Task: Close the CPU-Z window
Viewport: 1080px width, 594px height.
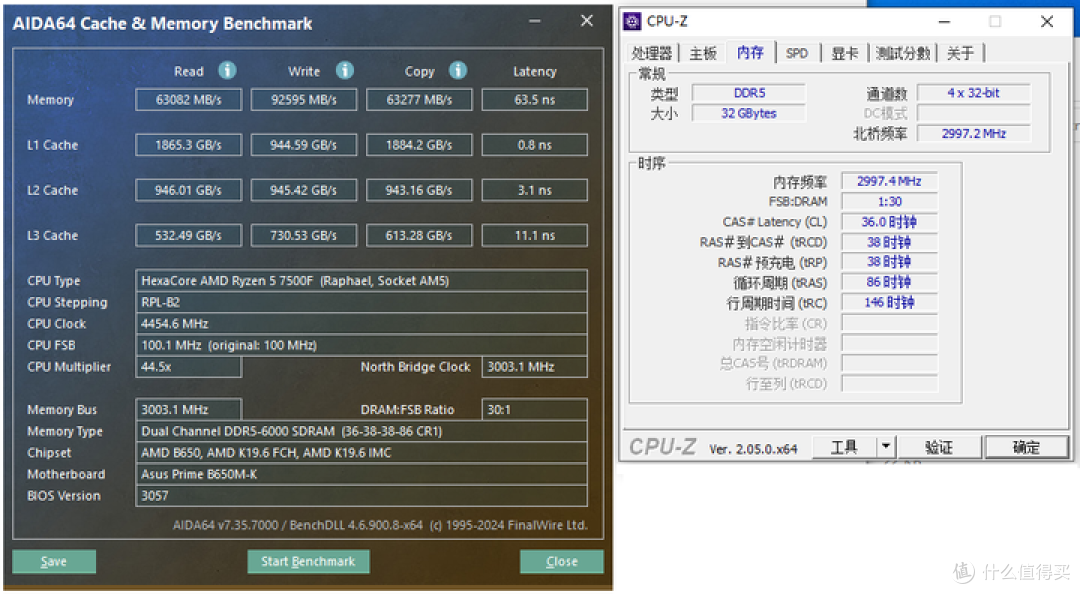Action: (1047, 22)
